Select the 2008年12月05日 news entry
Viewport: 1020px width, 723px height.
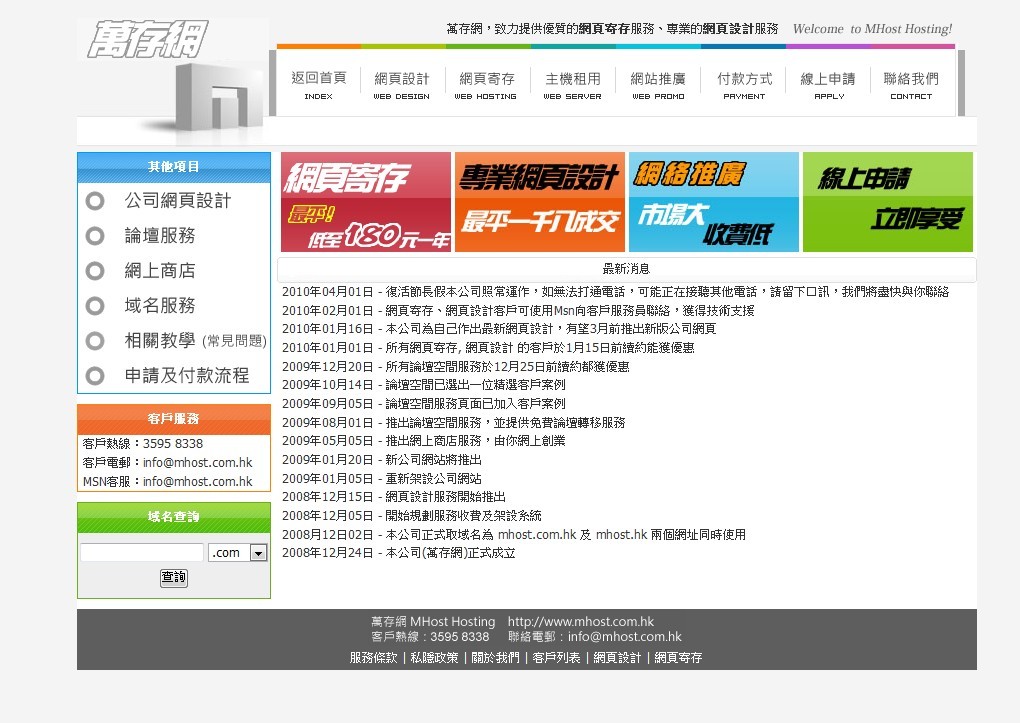[412, 516]
